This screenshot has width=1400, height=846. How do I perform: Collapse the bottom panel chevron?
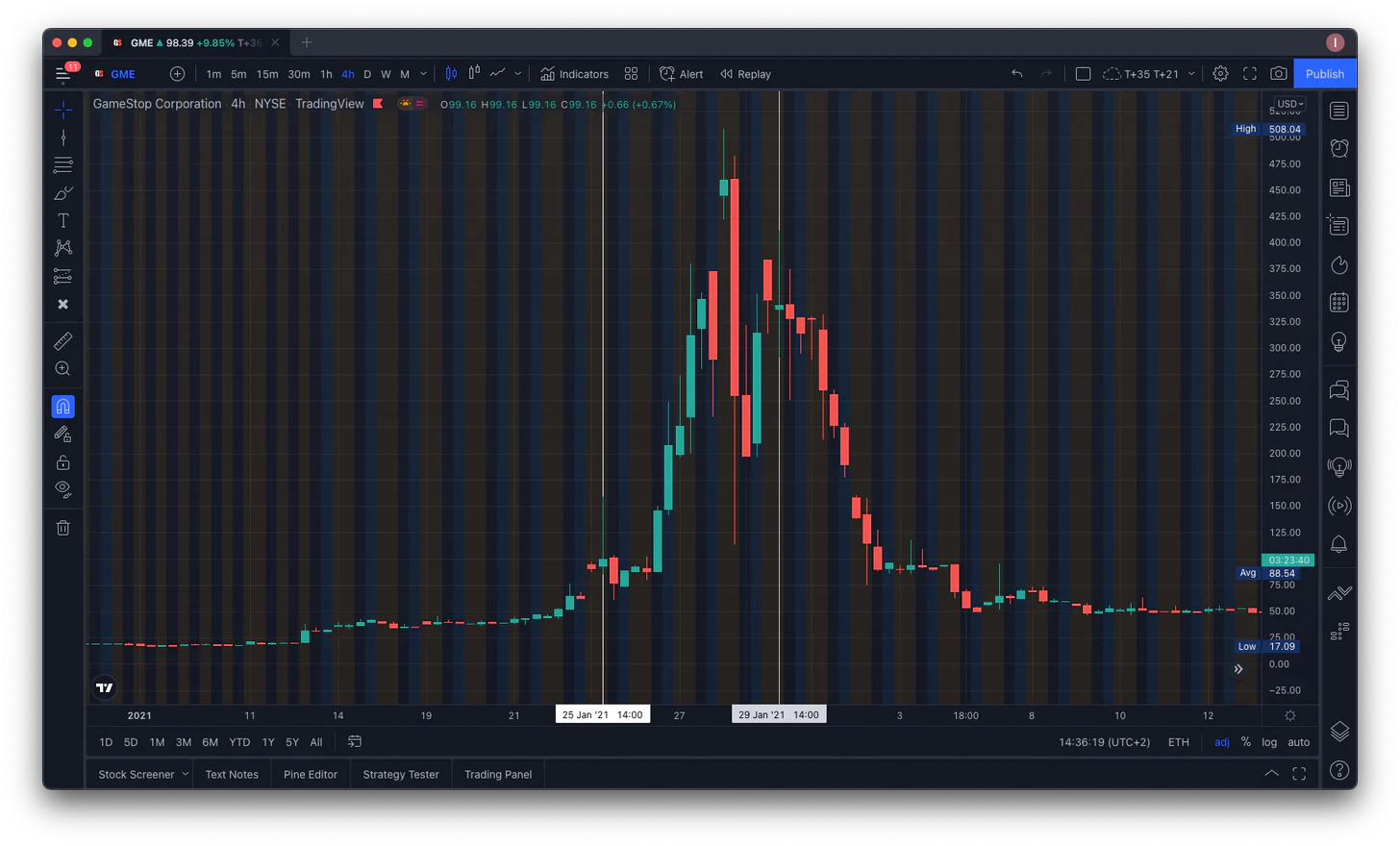coord(1271,774)
